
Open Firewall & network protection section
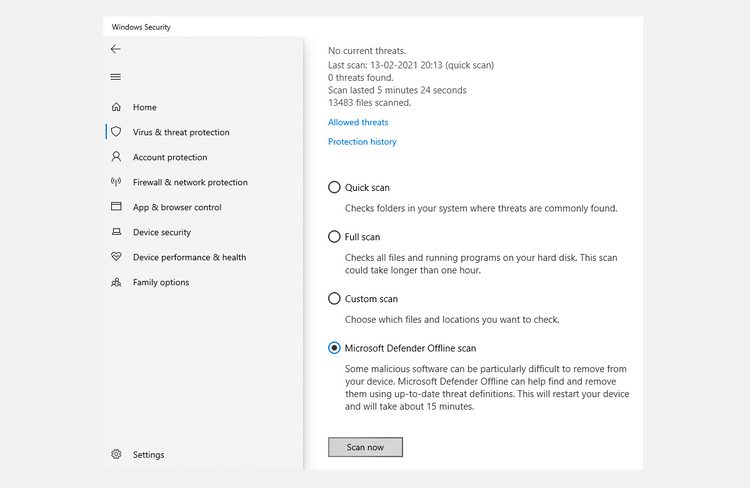click(190, 182)
